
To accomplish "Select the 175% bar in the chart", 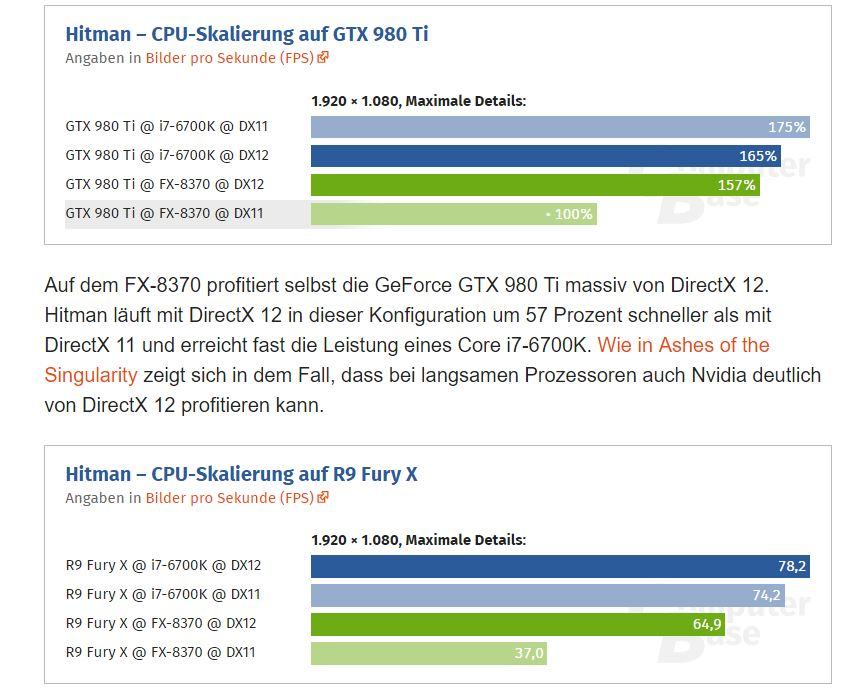I will pos(560,127).
